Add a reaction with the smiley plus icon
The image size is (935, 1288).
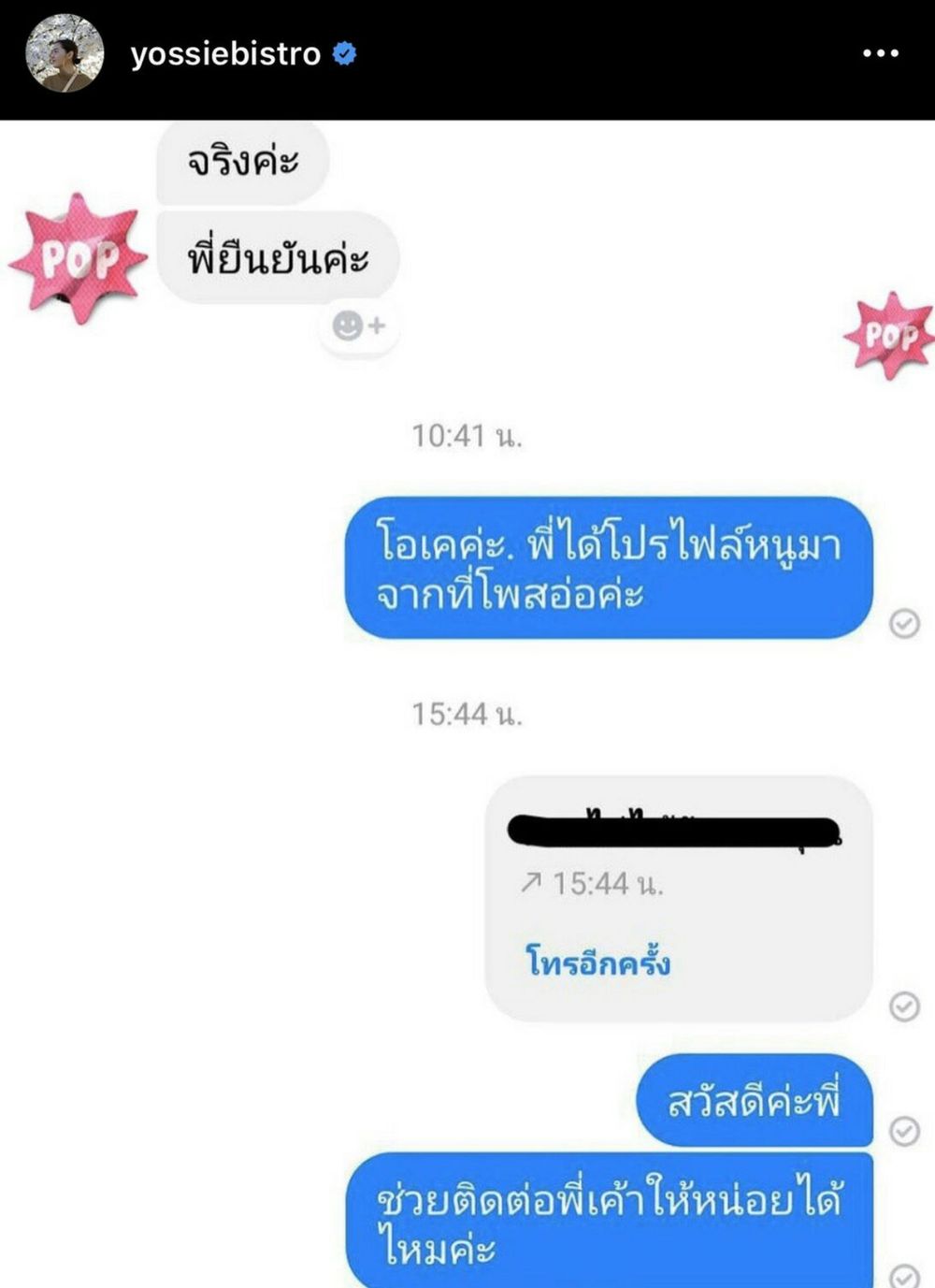(x=359, y=326)
